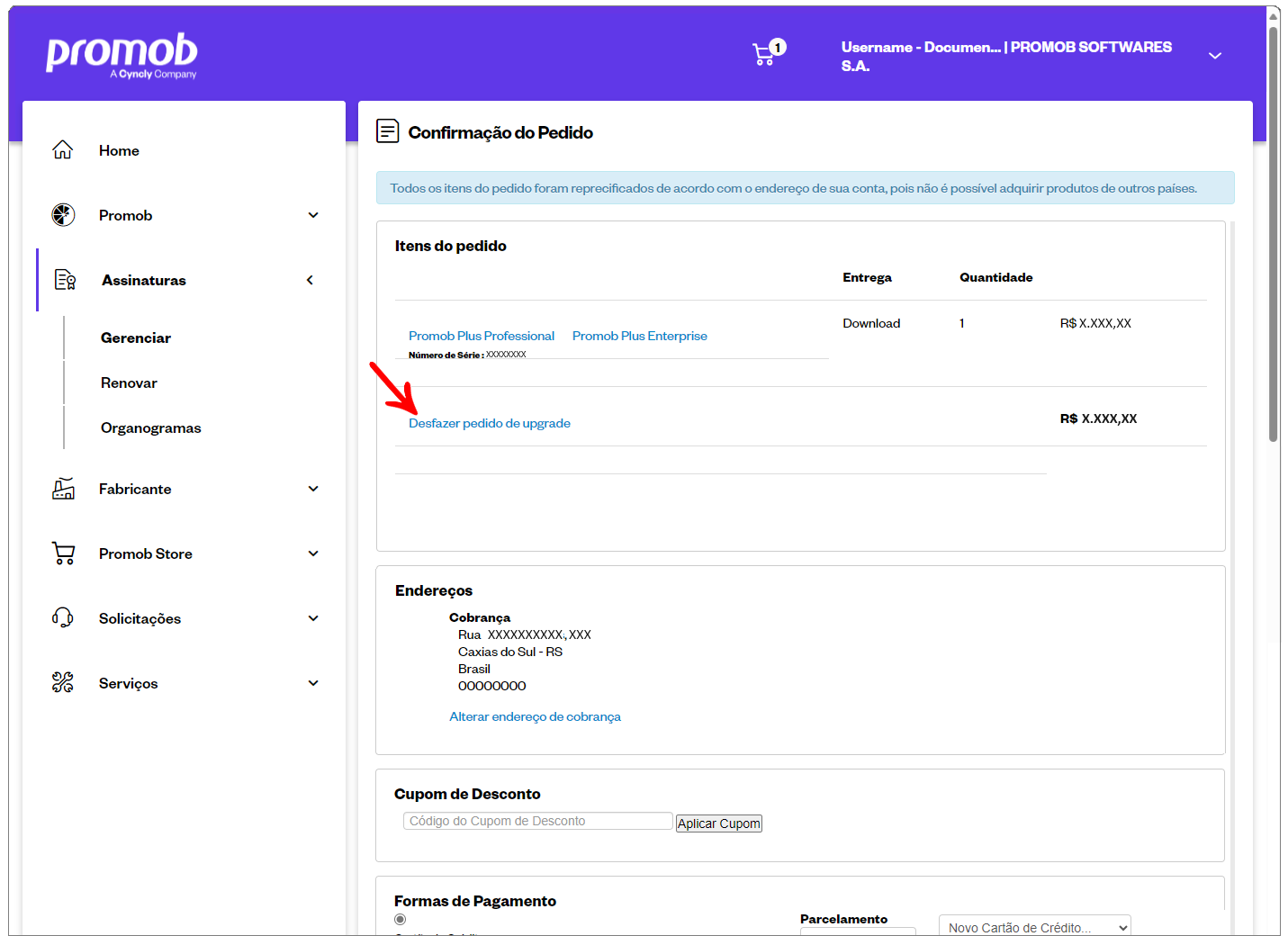Click the bold total price R$ X.XXX,XX
Screen dimensions: 1288x936
[x=1098, y=418]
